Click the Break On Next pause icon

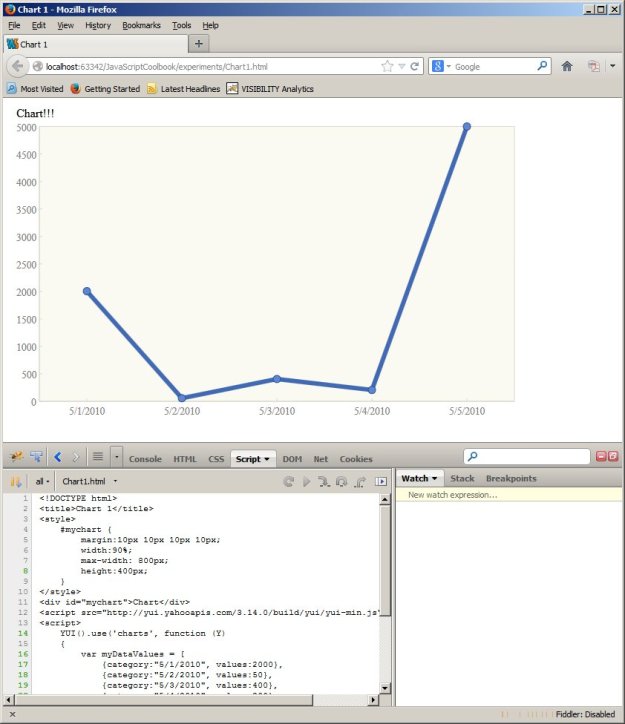click(15, 481)
